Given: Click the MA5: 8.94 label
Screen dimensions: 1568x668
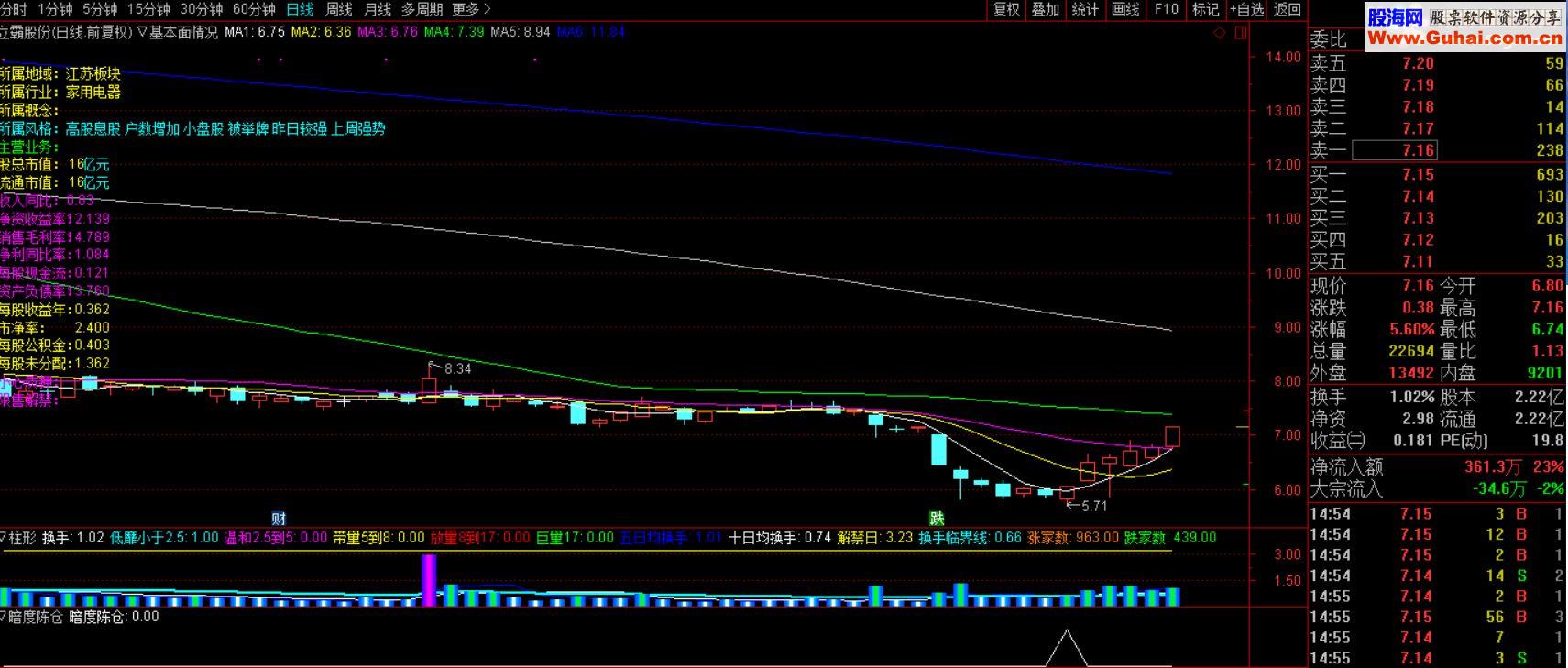Looking at the screenshot, I should (x=520, y=32).
